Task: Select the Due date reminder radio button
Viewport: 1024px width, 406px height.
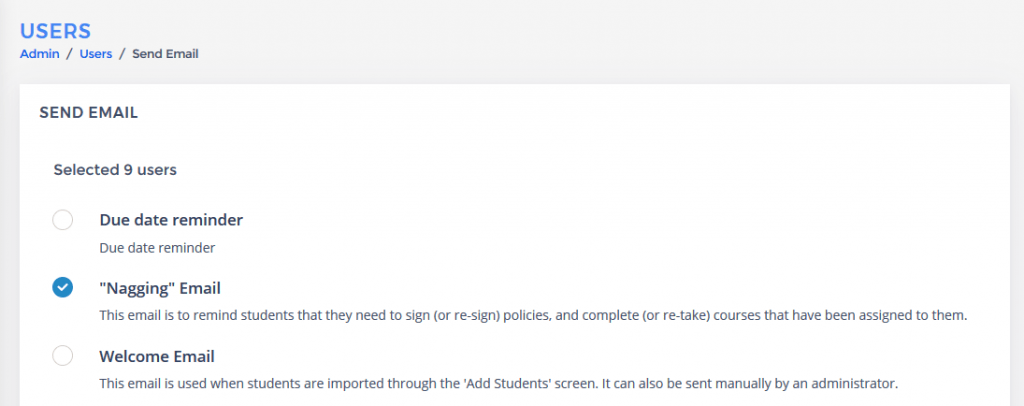Action: (x=62, y=220)
